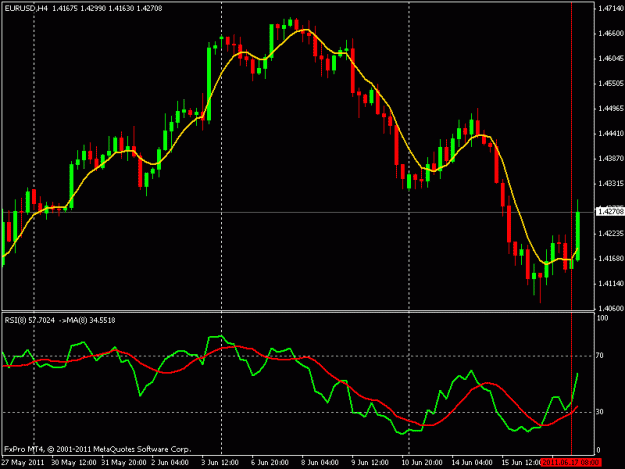Click the 1.46045 price axis label

pos(611,59)
